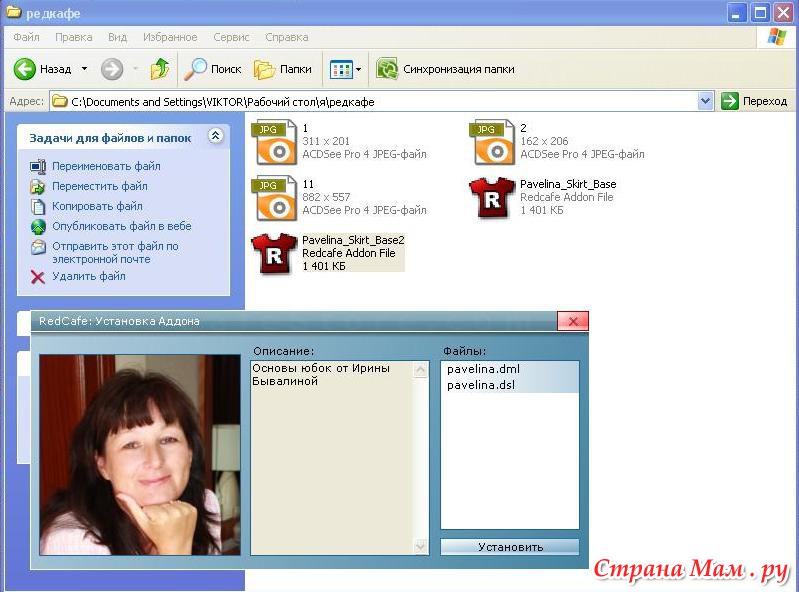Select the JPG file icon named 2
799x592 pixels.
[x=492, y=141]
